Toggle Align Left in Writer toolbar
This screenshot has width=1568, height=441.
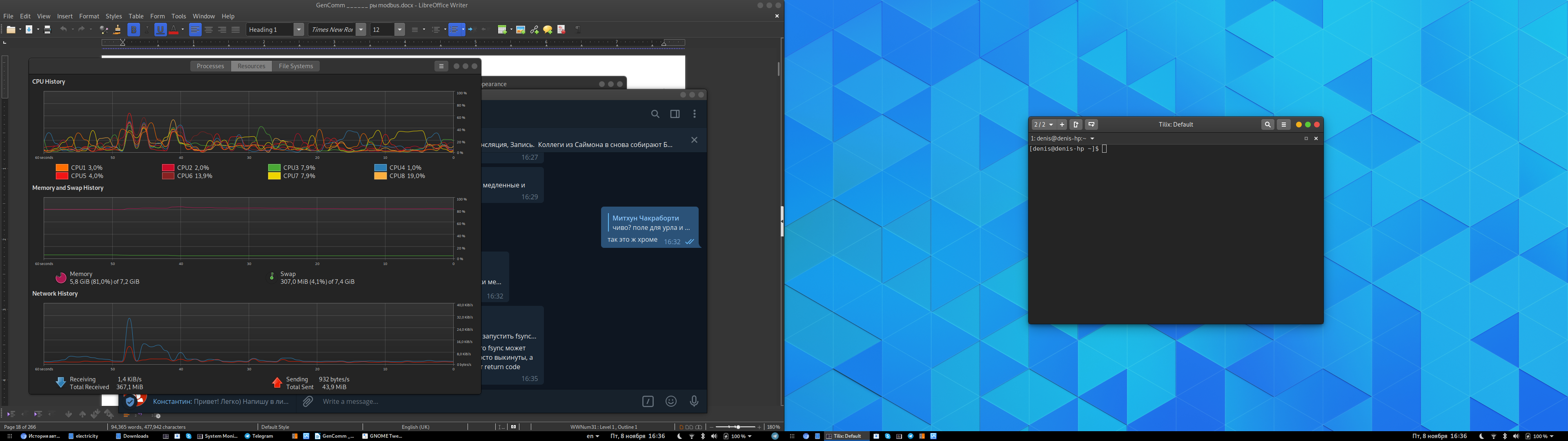click(x=196, y=29)
